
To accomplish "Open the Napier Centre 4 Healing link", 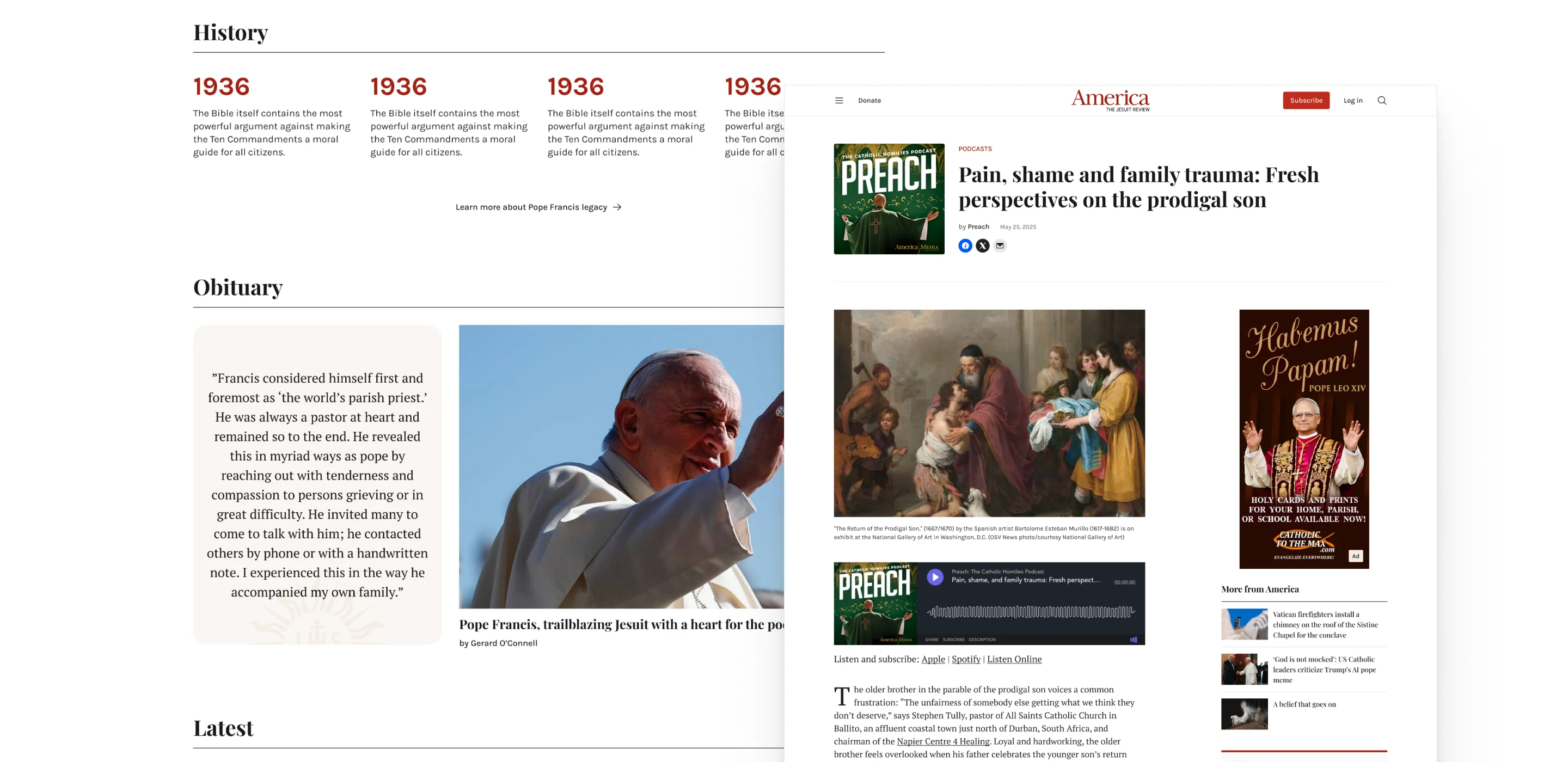I will pyautogui.click(x=943, y=741).
